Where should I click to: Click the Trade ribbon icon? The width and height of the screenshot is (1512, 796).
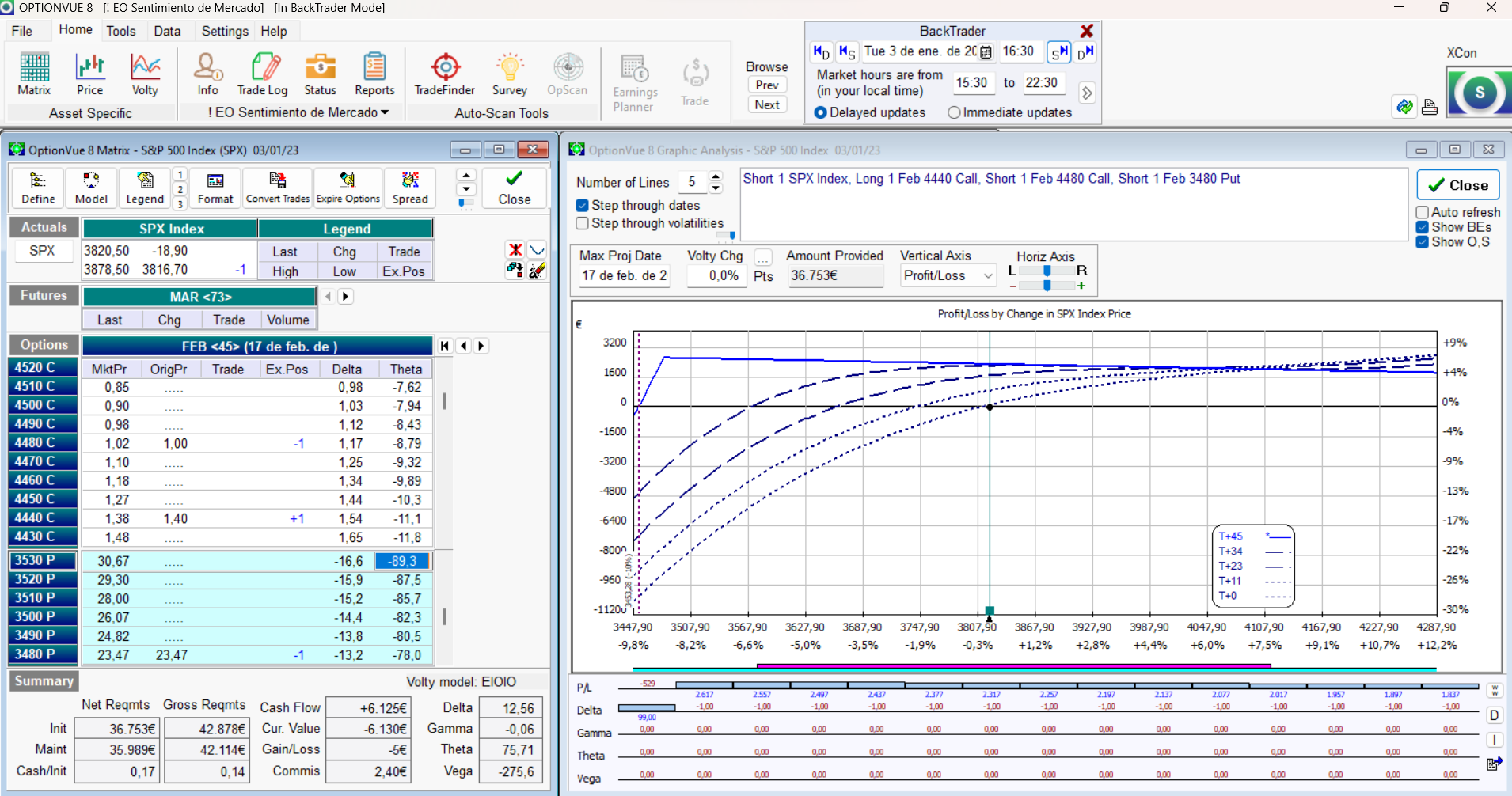(695, 82)
